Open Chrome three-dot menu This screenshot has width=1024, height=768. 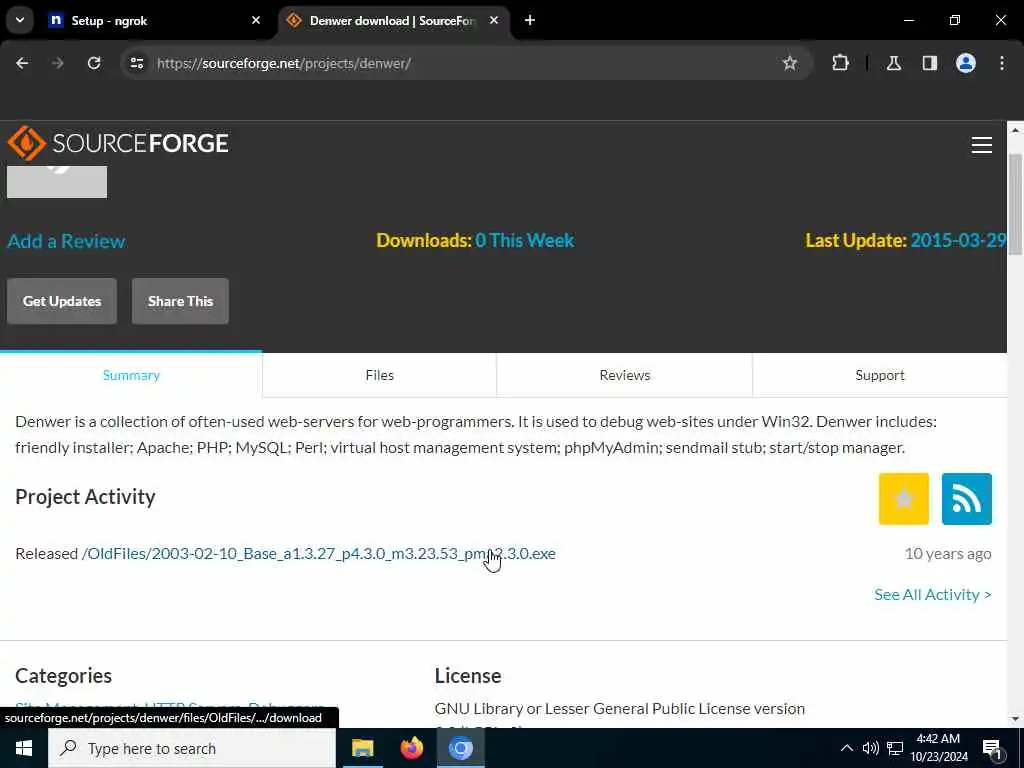coord(1002,63)
